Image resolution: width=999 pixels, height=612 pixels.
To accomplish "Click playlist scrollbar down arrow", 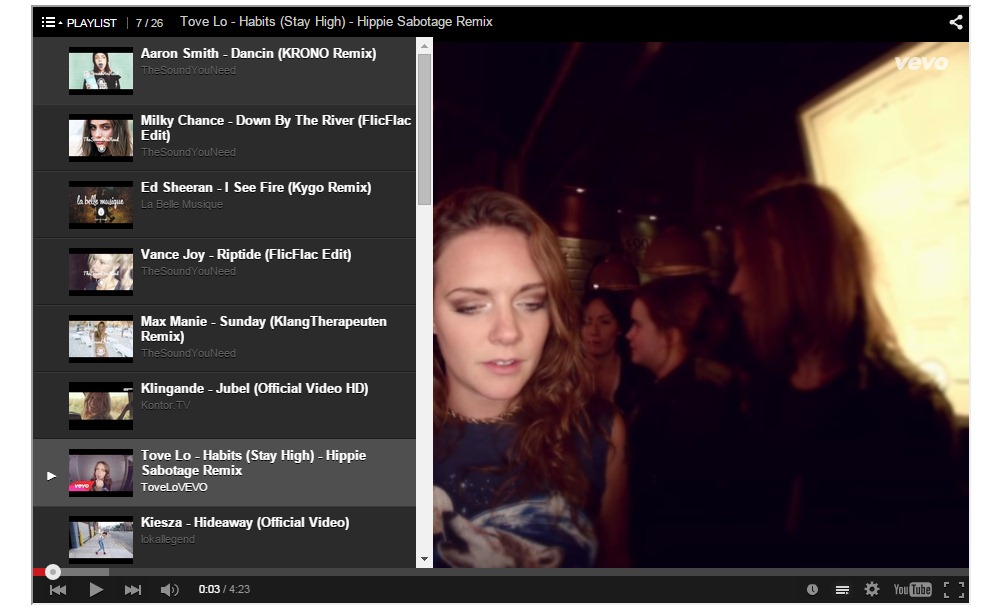I will click(x=424, y=559).
